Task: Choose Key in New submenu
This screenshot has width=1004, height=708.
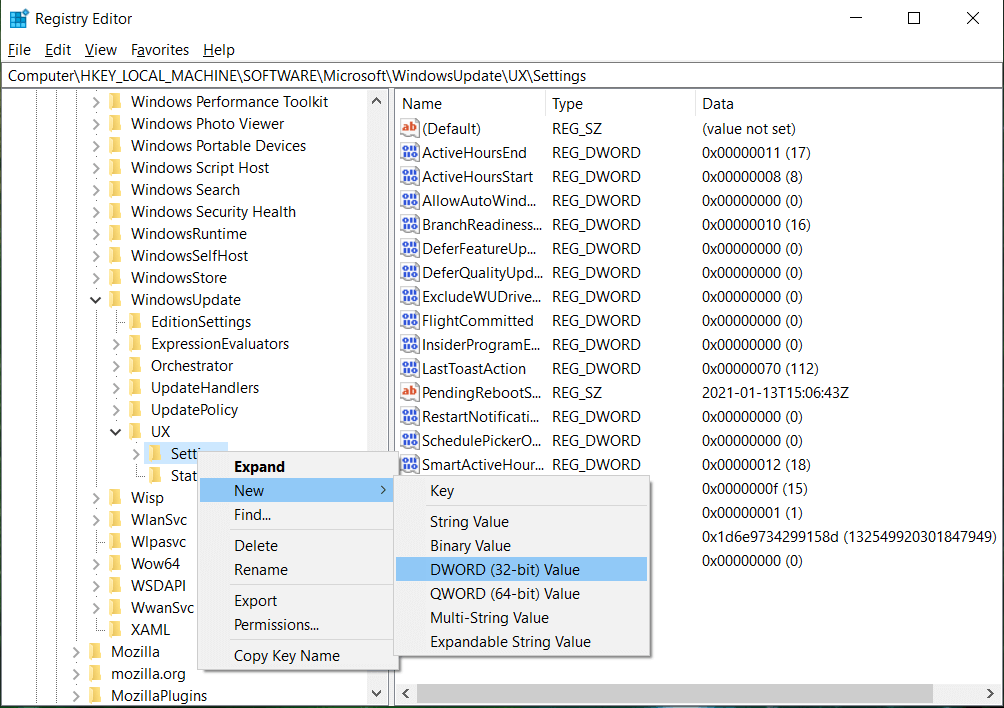Action: pos(521,491)
